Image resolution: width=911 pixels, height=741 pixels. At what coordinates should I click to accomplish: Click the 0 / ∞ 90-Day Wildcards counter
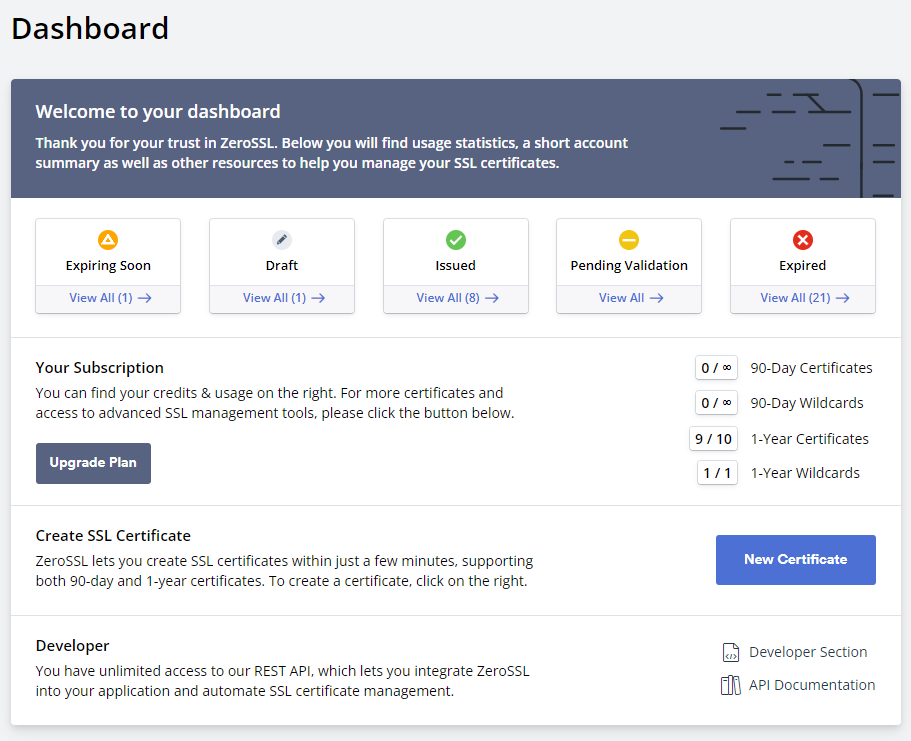click(716, 403)
